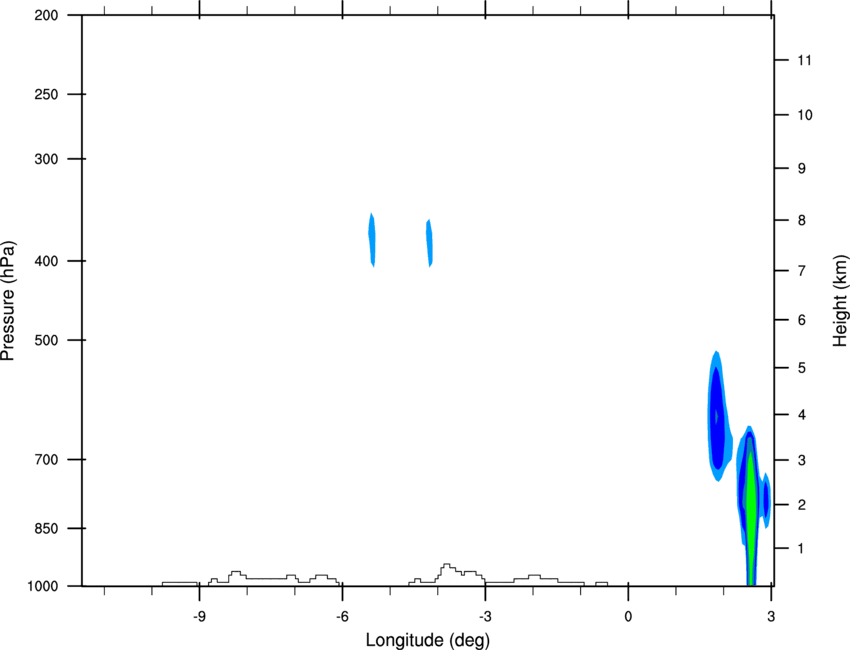Click the 10 km height label
This screenshot has width=850, height=650.
[805, 115]
